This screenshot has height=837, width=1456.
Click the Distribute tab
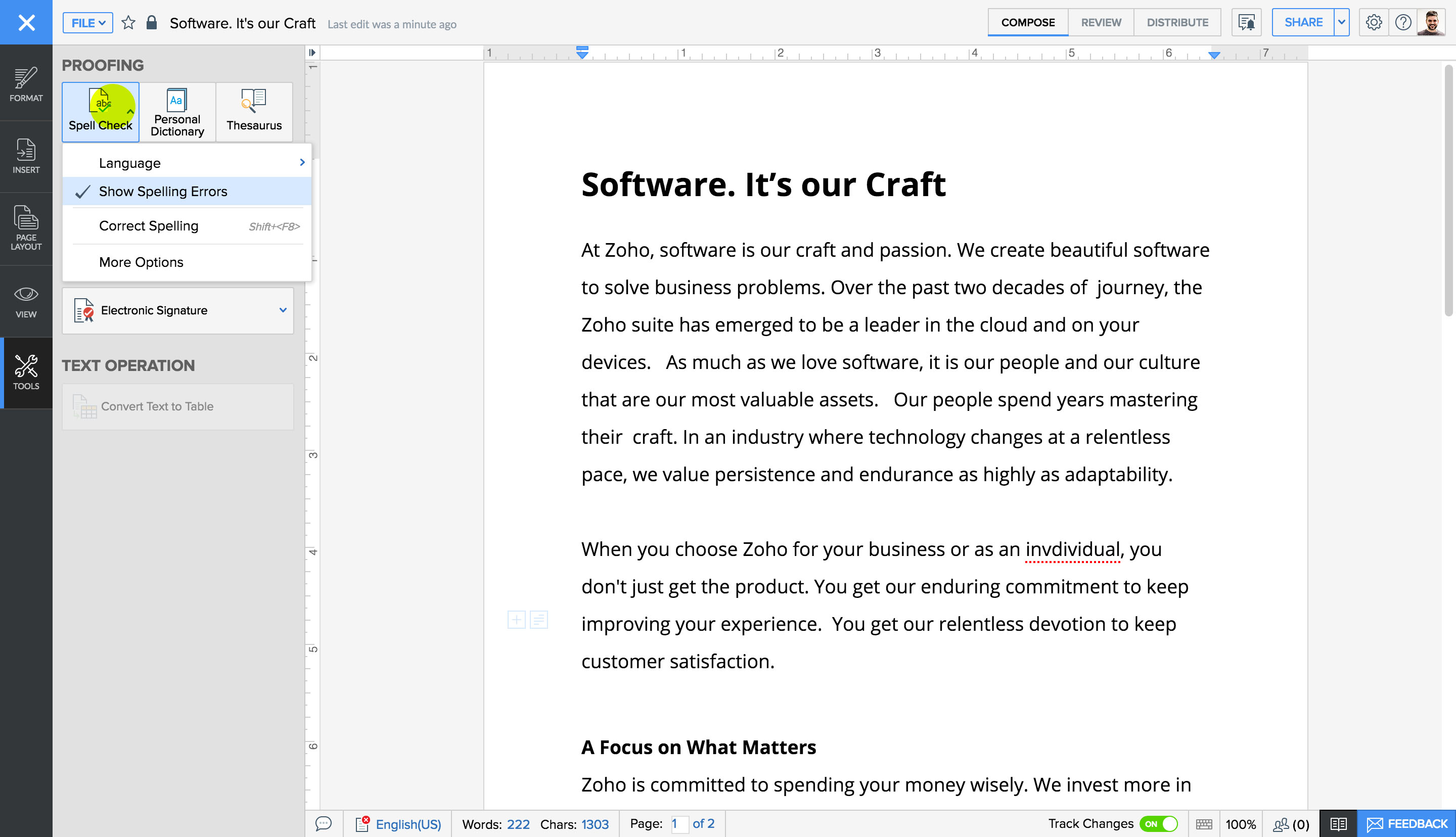coord(1177,22)
